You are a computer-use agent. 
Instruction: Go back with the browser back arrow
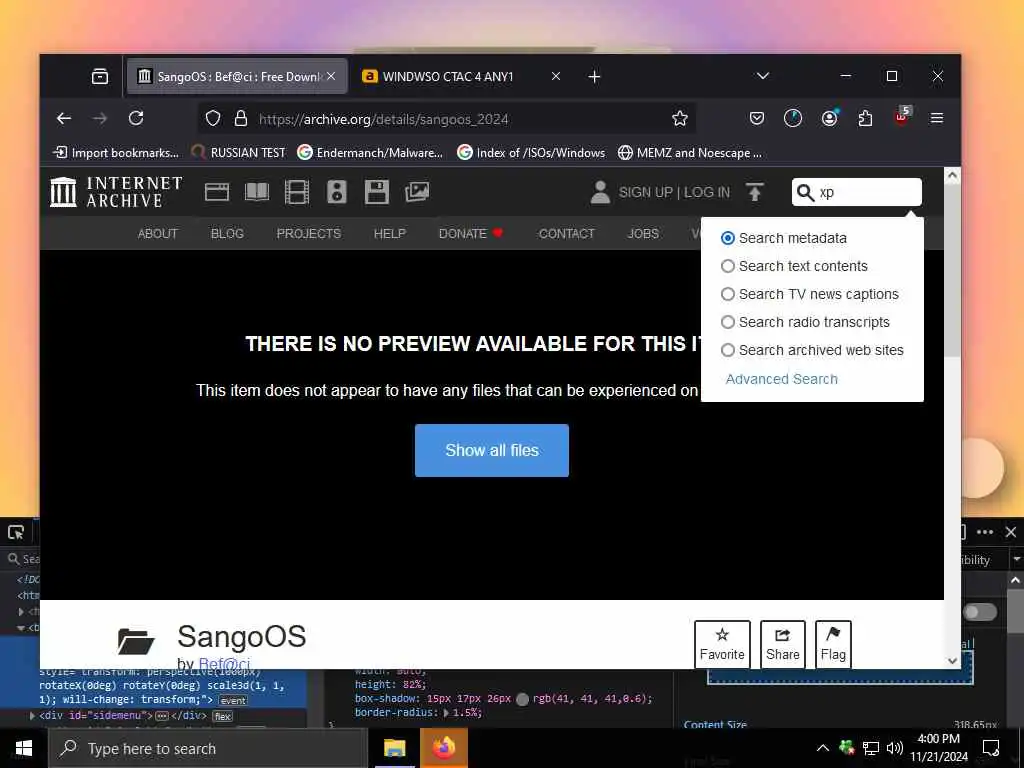[63, 118]
